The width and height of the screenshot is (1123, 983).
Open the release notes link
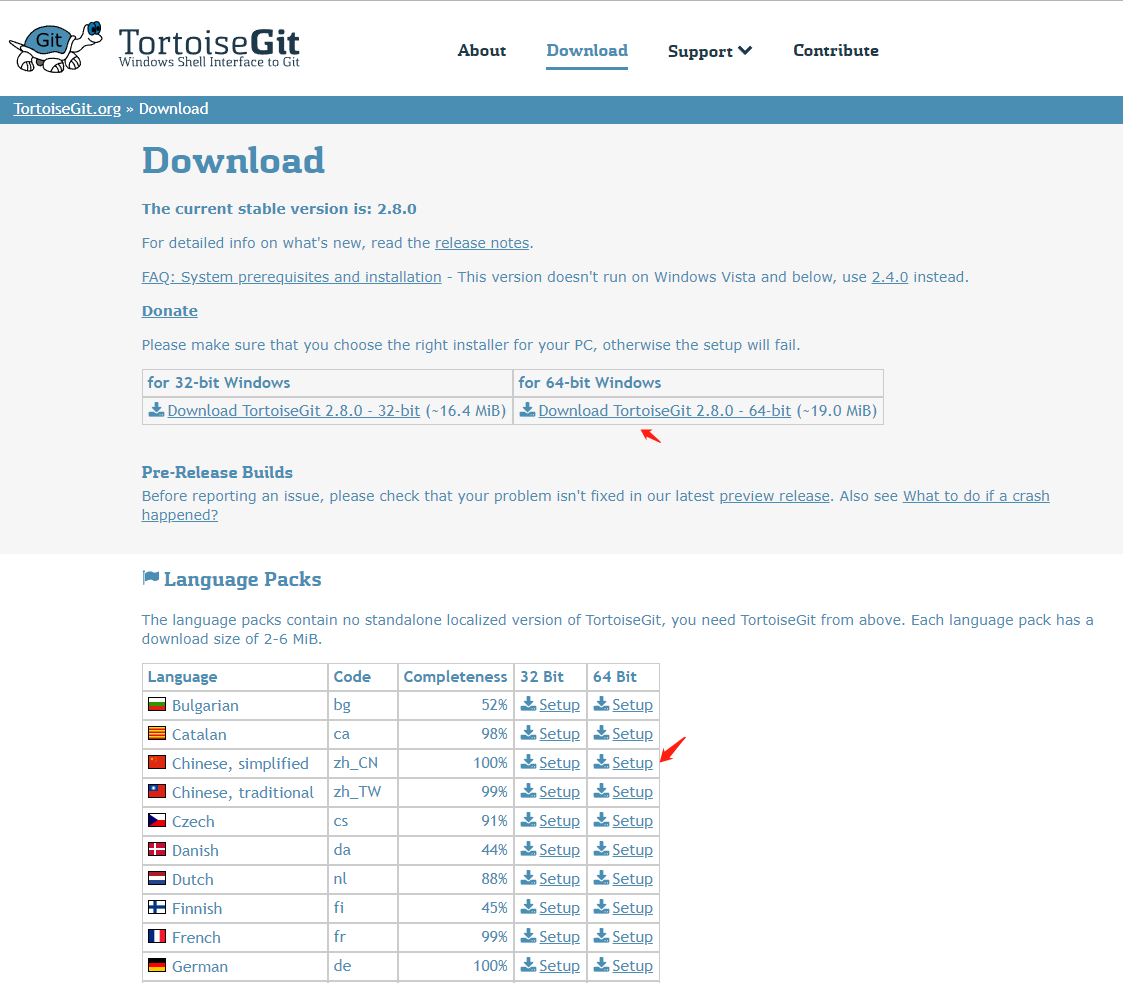pyautogui.click(x=482, y=242)
